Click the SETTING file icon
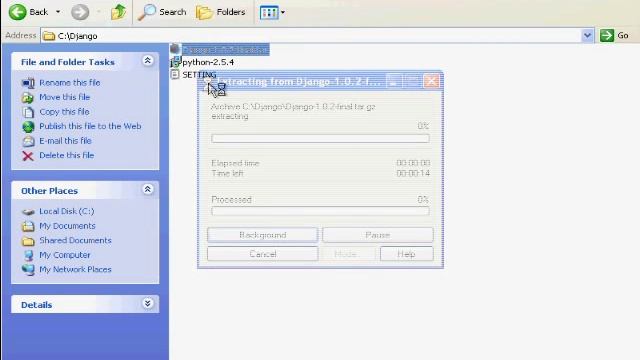 175,74
